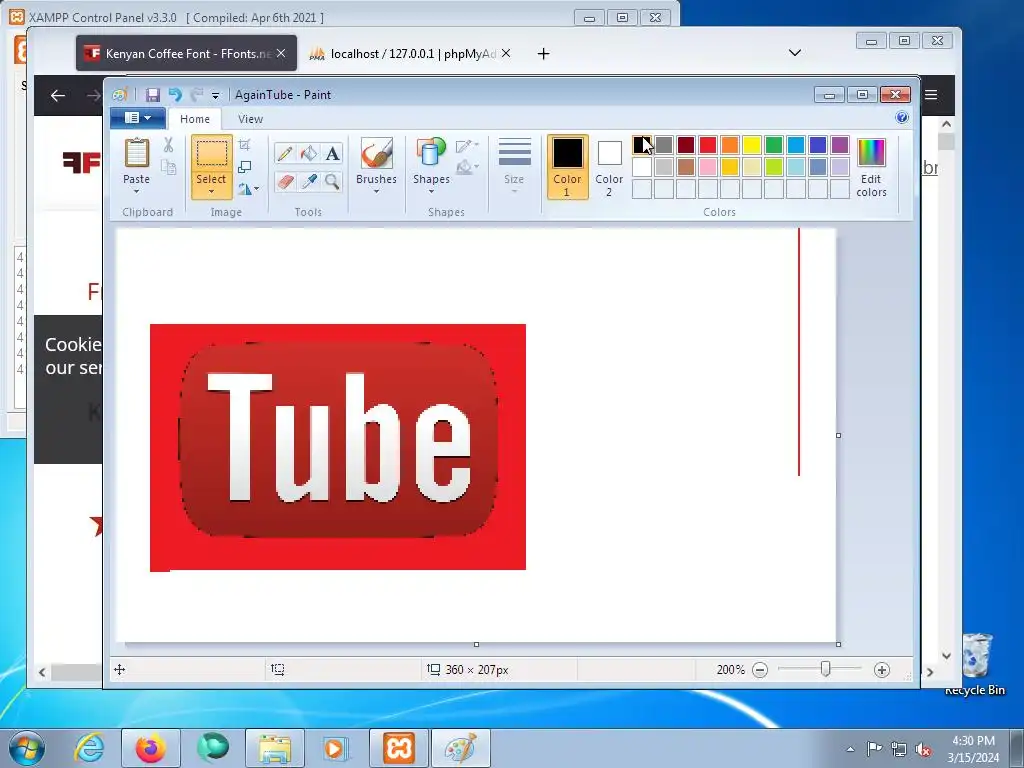Click the Undo arrow in quick access toolbar
Screen dimensions: 1024x768
point(174,95)
